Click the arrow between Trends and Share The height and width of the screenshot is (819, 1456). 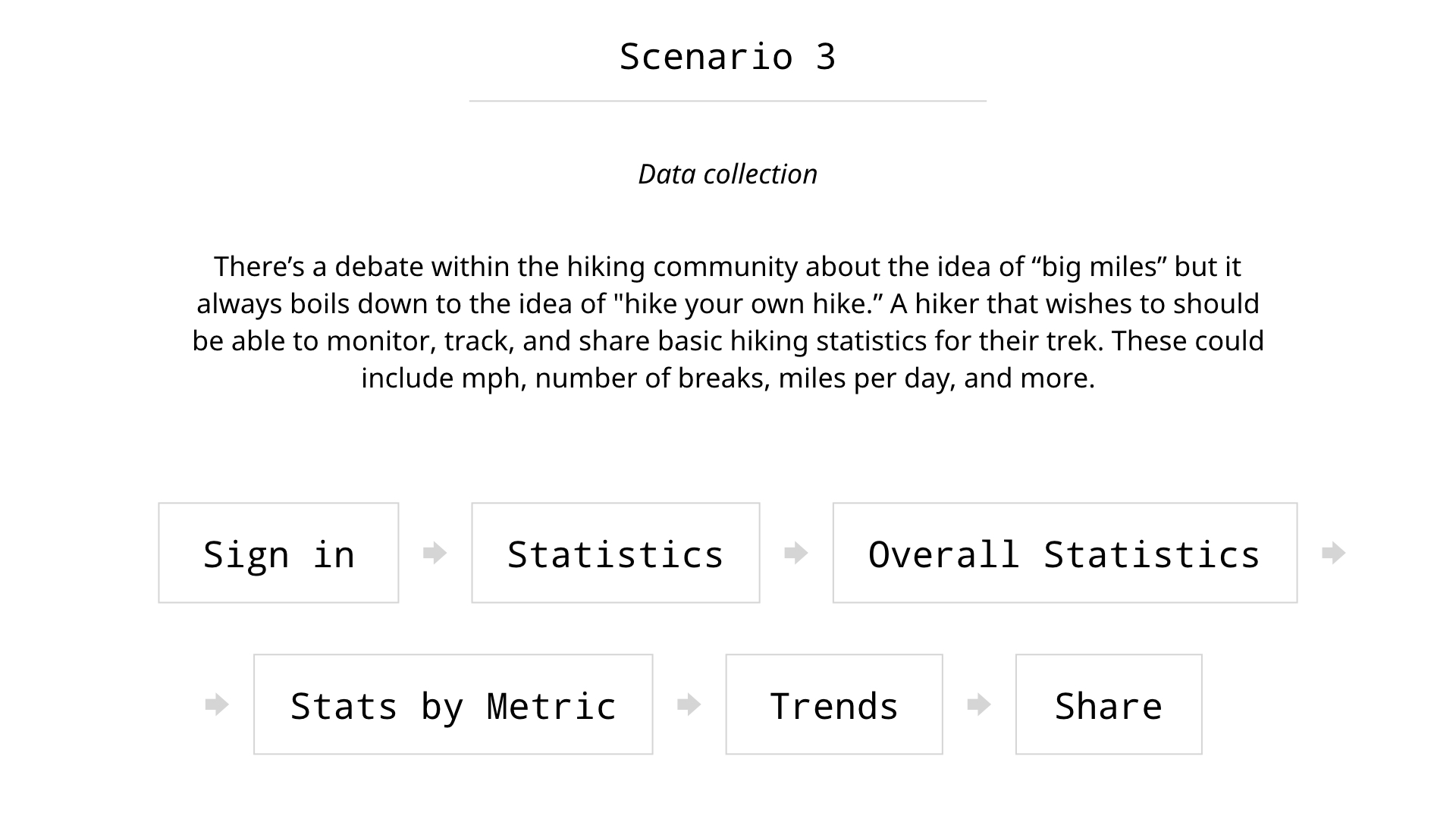click(x=980, y=704)
